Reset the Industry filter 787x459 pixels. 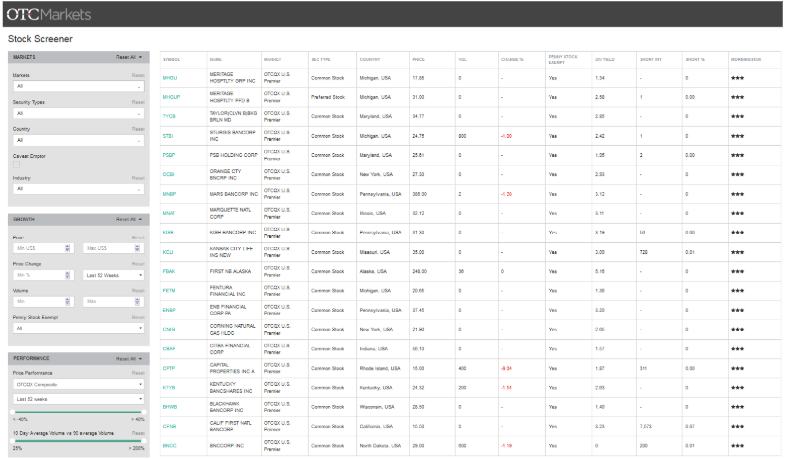pos(138,178)
